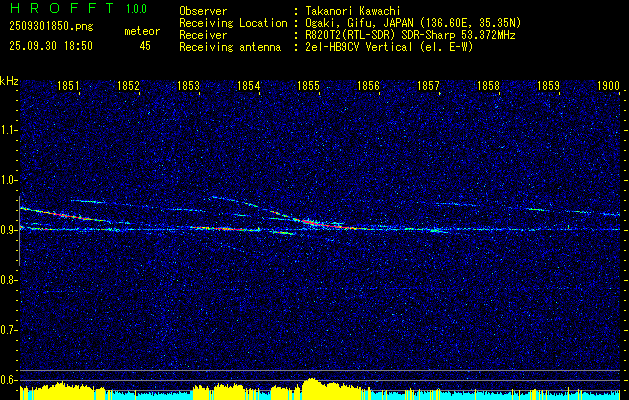Click the Receiving Location label
Screen dimensions: 629x400
click(233, 24)
